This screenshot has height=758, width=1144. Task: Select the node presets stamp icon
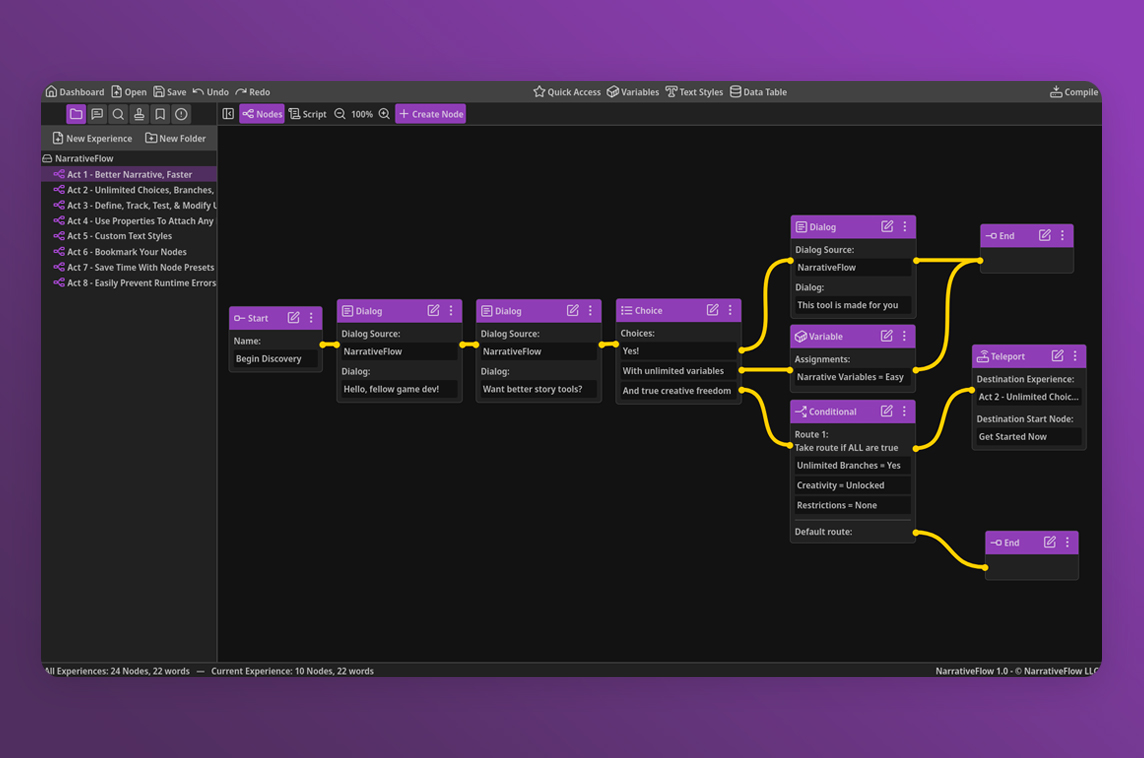click(139, 114)
